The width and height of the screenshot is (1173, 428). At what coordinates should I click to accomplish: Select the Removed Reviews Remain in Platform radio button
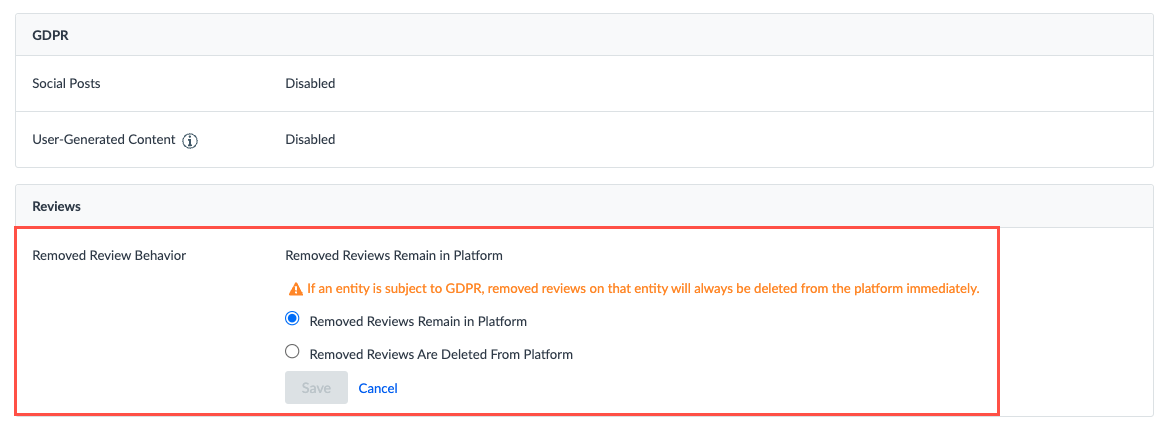(292, 320)
